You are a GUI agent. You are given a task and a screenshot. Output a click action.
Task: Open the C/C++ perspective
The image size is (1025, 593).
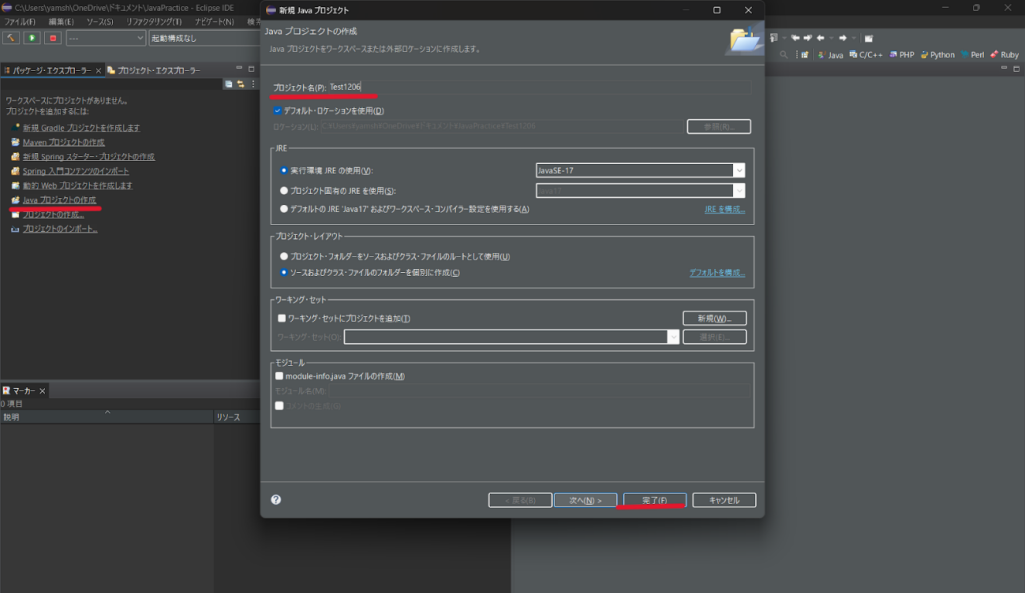tap(865, 55)
